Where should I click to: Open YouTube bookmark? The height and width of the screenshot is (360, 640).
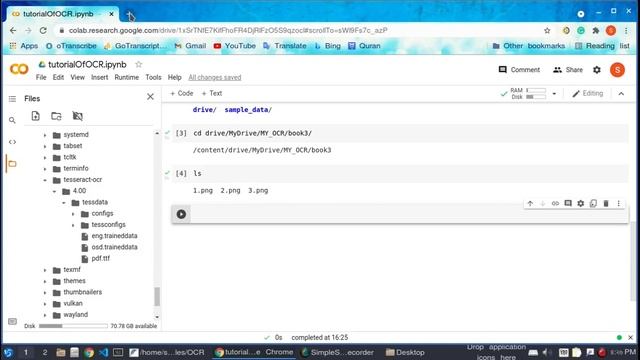tap(235, 46)
